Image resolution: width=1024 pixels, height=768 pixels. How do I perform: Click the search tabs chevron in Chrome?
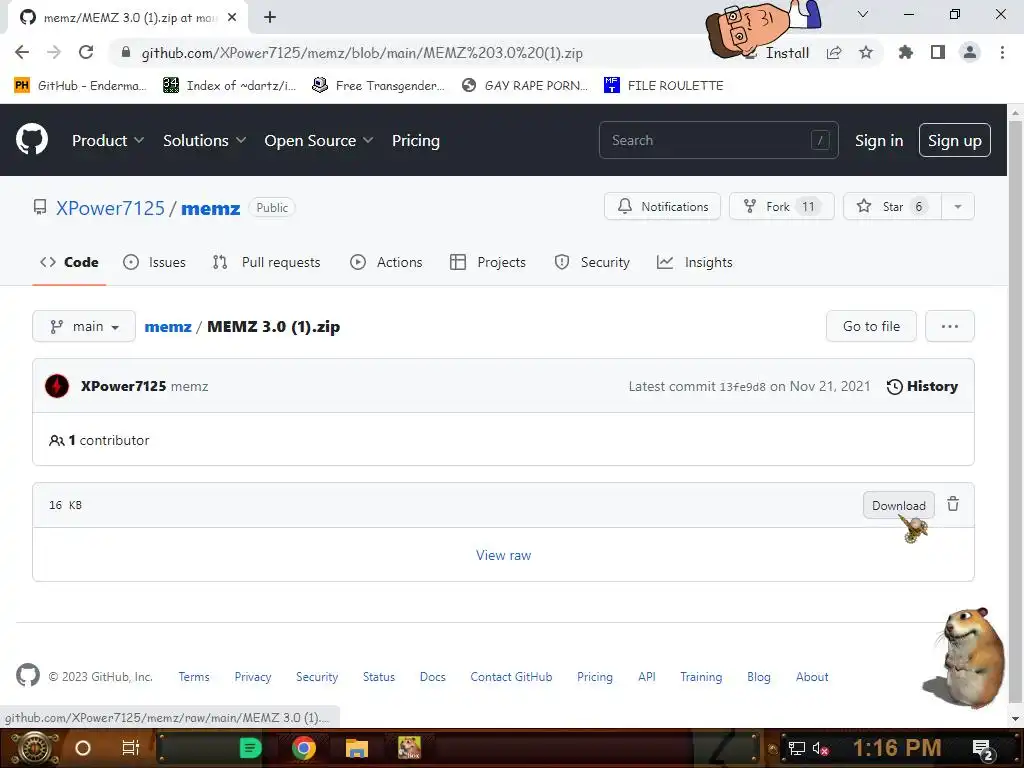pyautogui.click(x=863, y=14)
